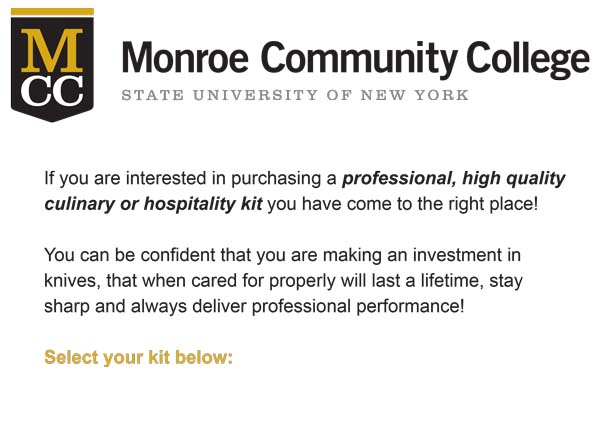Click the line You can be confident
The height and width of the screenshot is (435, 600).
pyautogui.click(x=282, y=255)
